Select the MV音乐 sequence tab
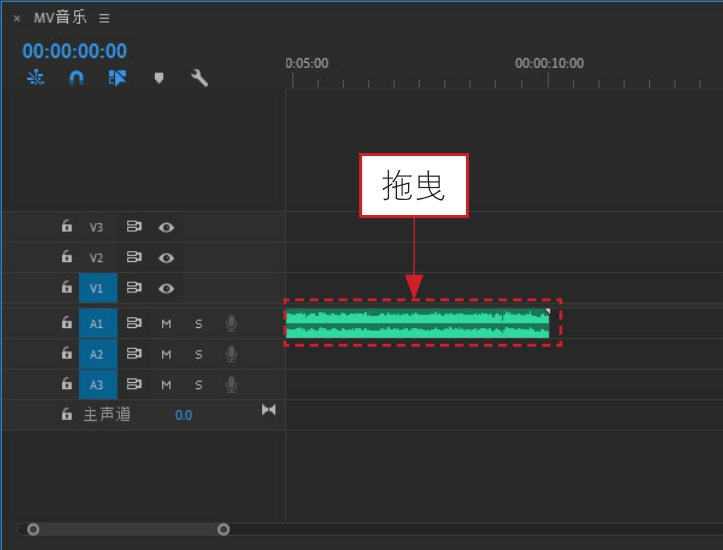Viewport: 723px width, 550px height. (x=60, y=18)
